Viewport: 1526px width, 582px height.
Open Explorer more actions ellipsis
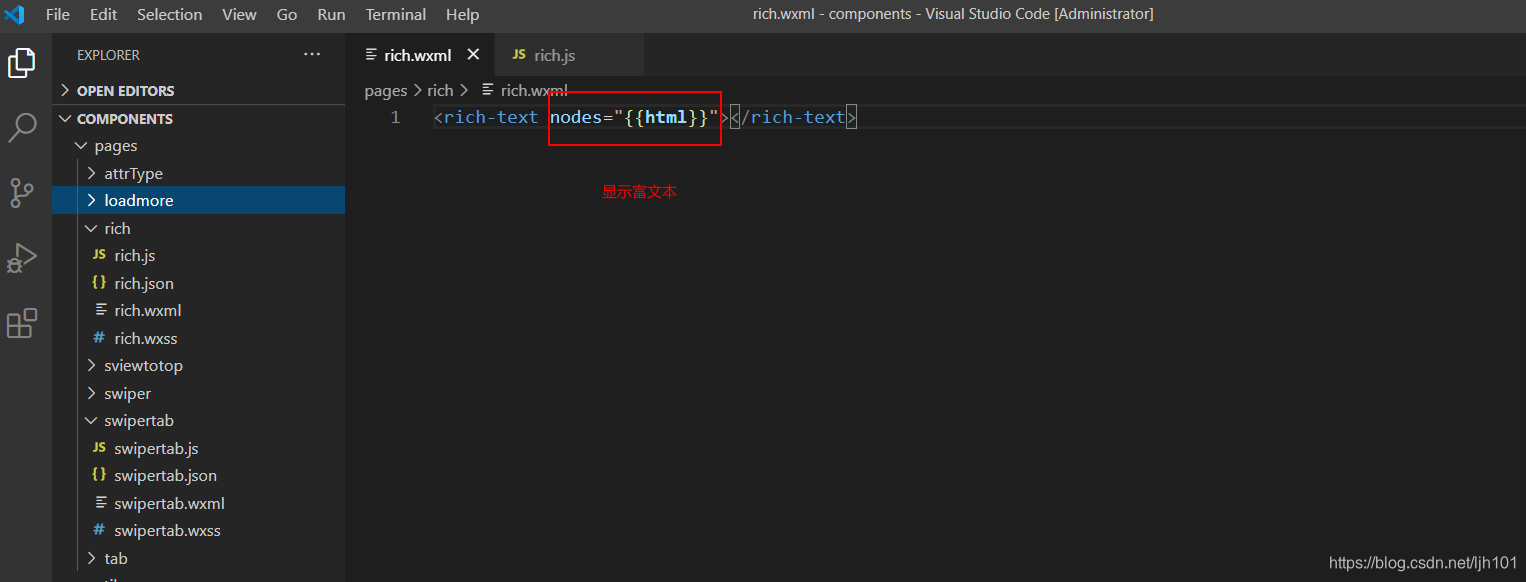[x=312, y=55]
